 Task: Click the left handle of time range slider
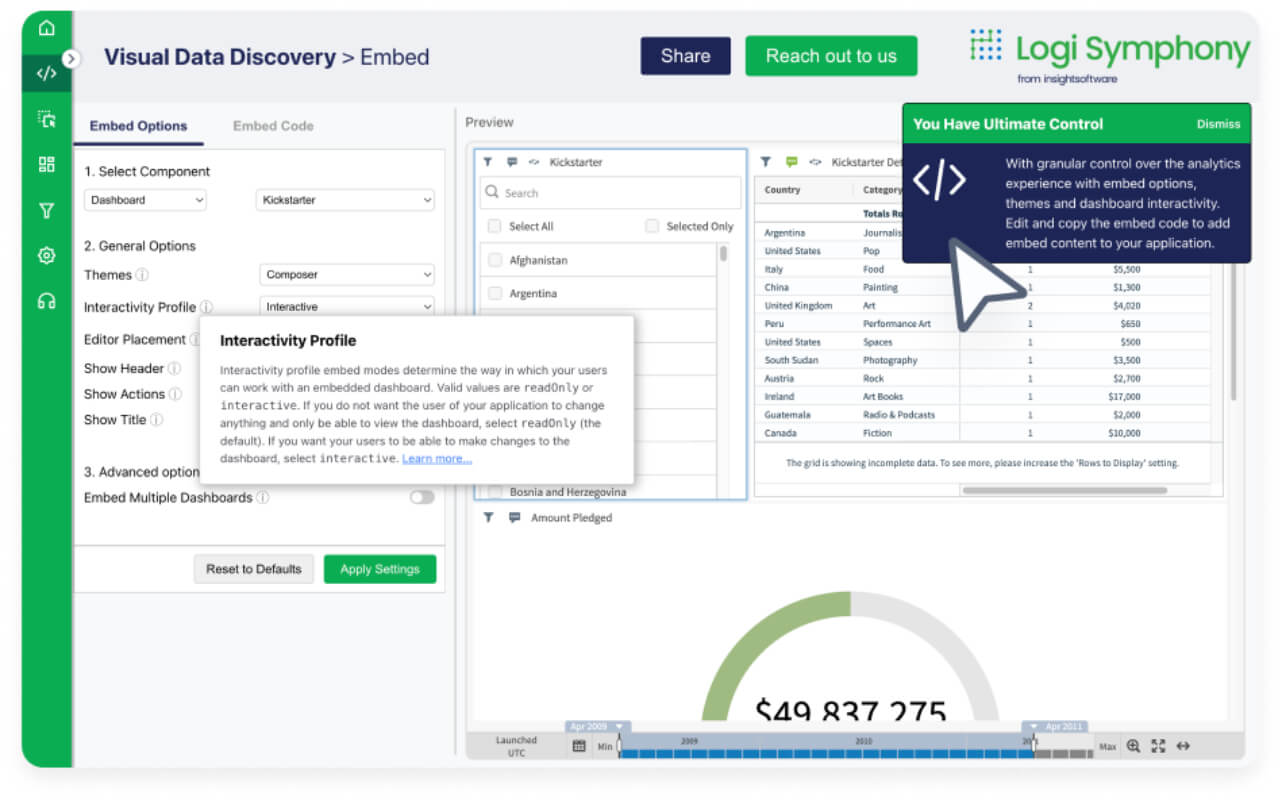619,745
